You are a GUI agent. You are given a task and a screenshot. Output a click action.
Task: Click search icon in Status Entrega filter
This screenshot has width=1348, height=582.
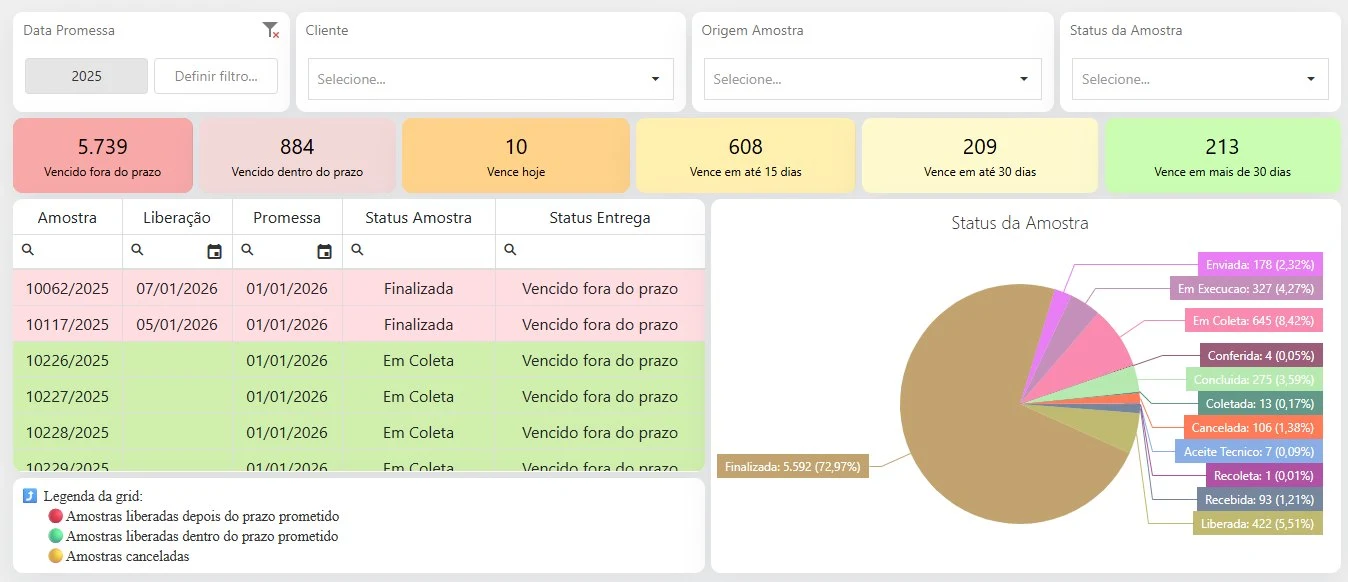click(510, 250)
